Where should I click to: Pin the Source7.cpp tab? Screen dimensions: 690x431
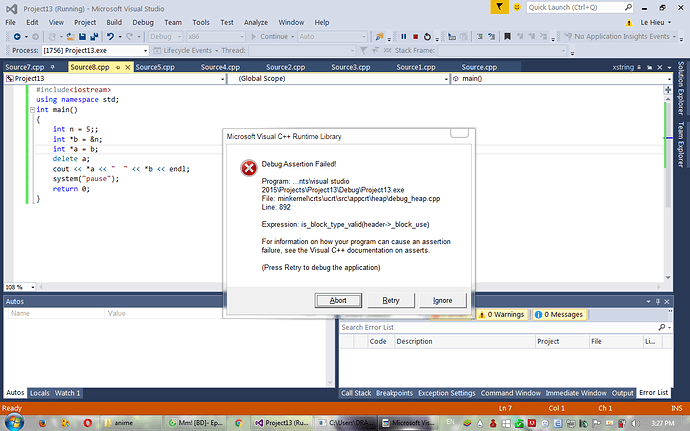coord(52,67)
